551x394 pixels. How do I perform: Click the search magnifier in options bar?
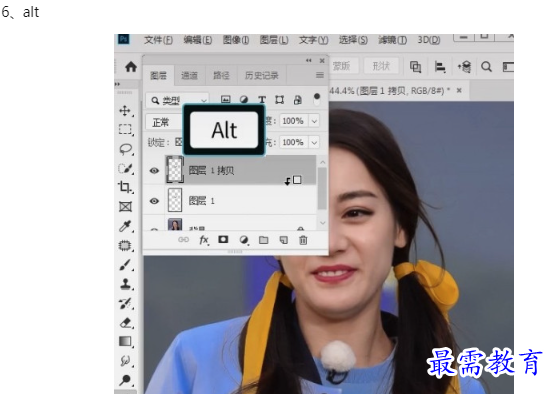(x=486, y=67)
